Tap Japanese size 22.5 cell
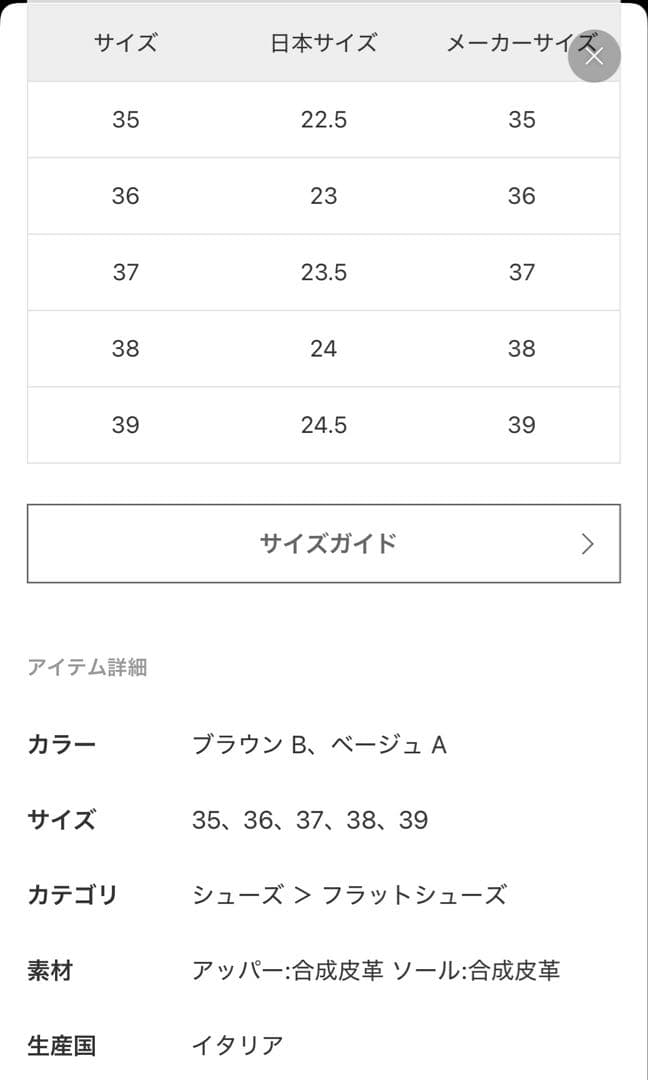This screenshot has width=648, height=1080. click(x=324, y=120)
